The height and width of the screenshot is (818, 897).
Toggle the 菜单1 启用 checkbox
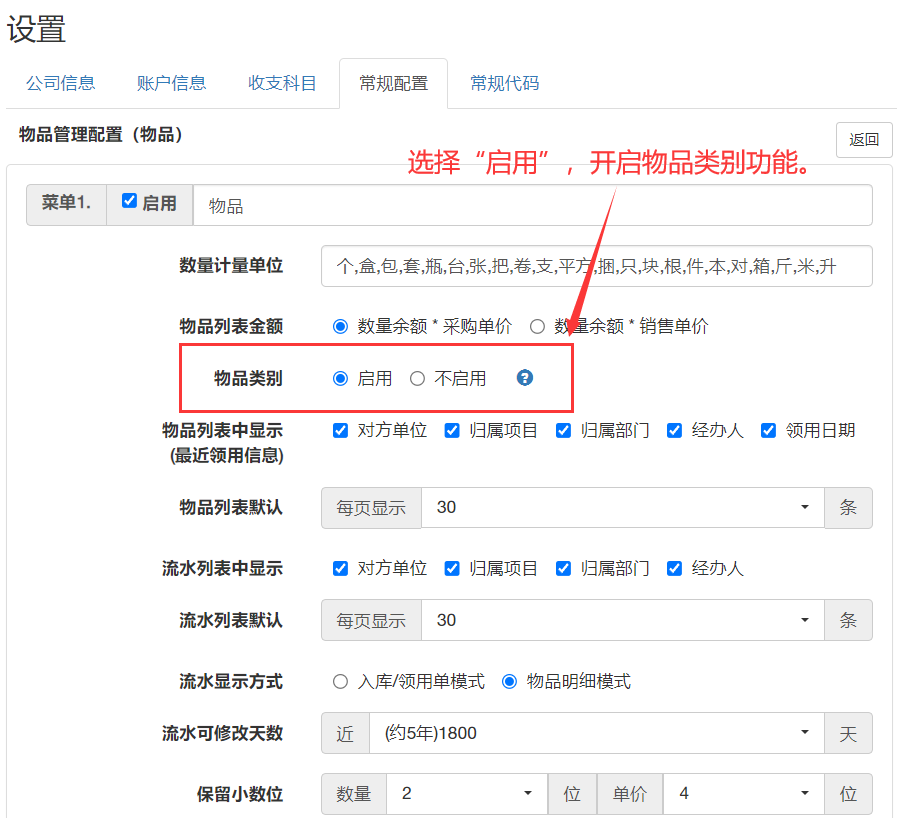(x=129, y=201)
